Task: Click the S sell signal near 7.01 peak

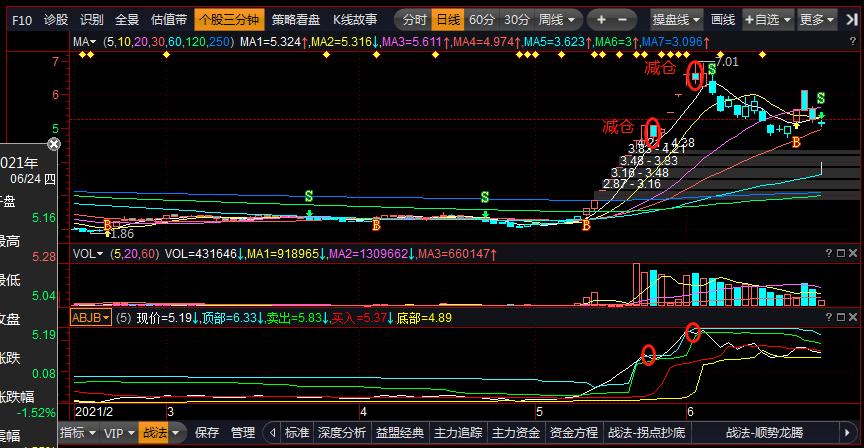Action: pos(712,69)
